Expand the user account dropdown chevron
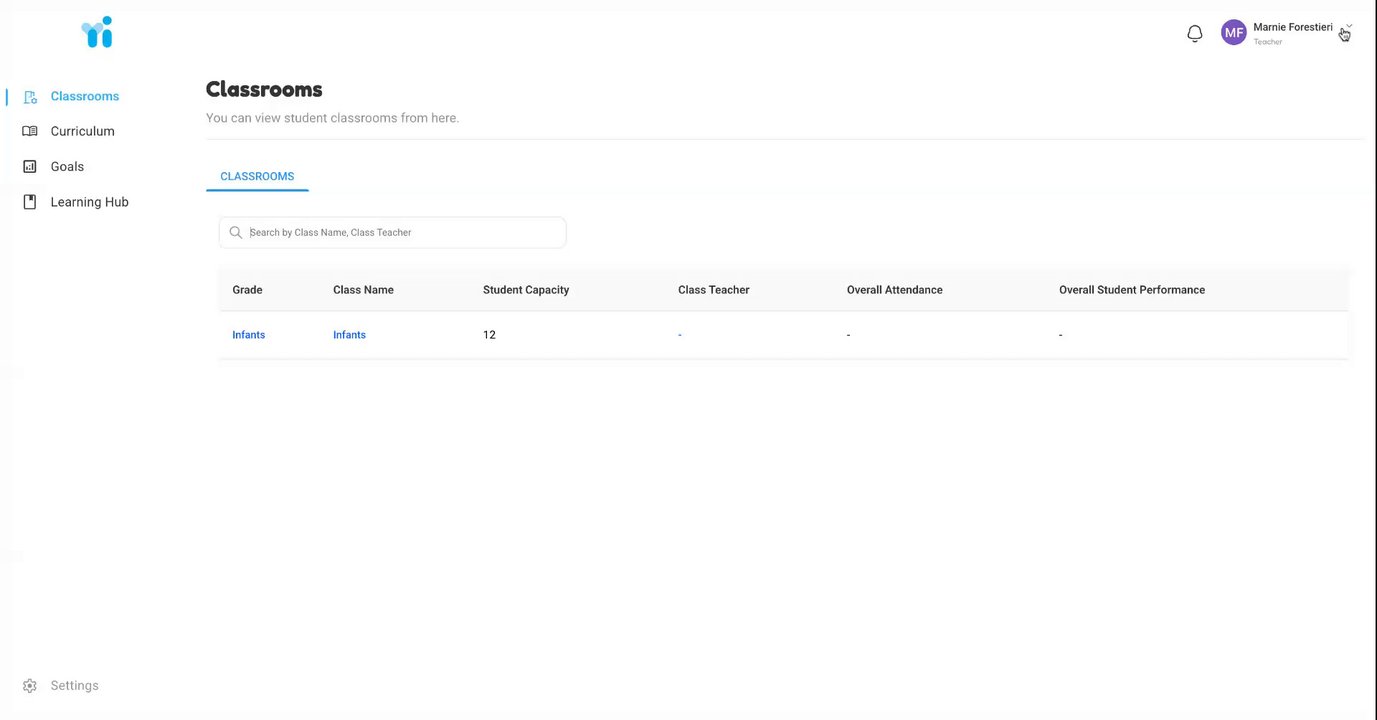This screenshot has height=720, width=1377. coord(1349,27)
